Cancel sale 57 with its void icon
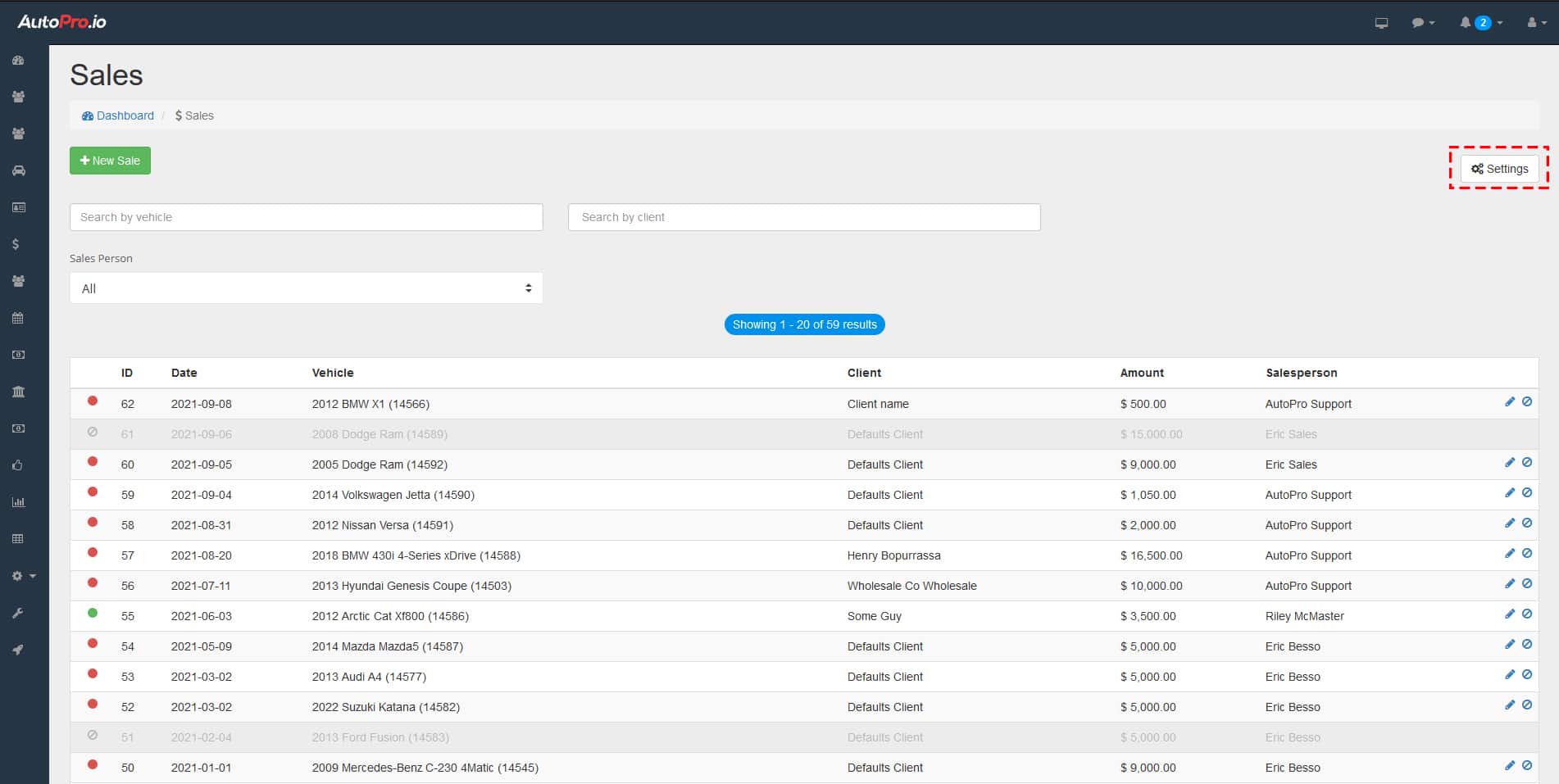The height and width of the screenshot is (784, 1559). pyautogui.click(x=1527, y=554)
